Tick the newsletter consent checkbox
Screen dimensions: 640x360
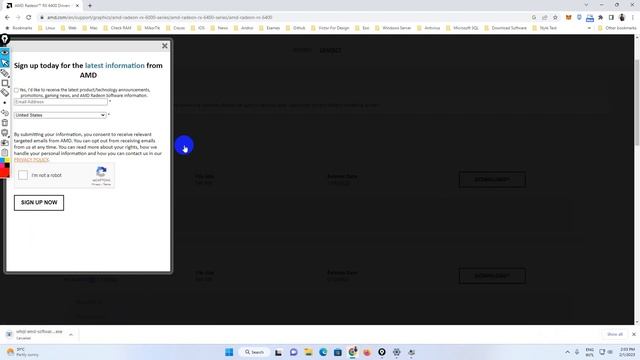(x=16, y=90)
